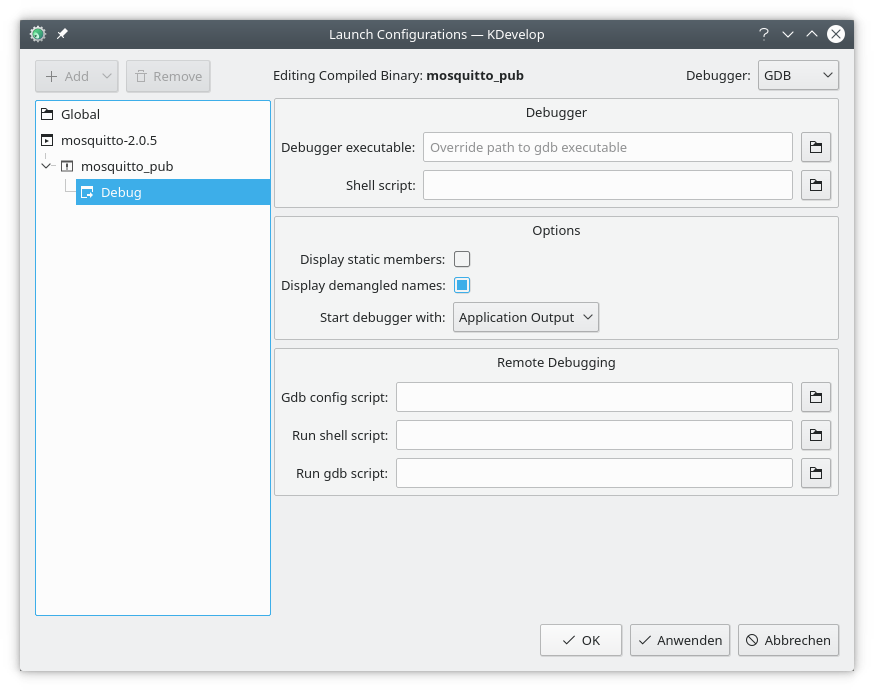Focus the Run shell script field
The height and width of the screenshot is (691, 874).
pyautogui.click(x=594, y=435)
